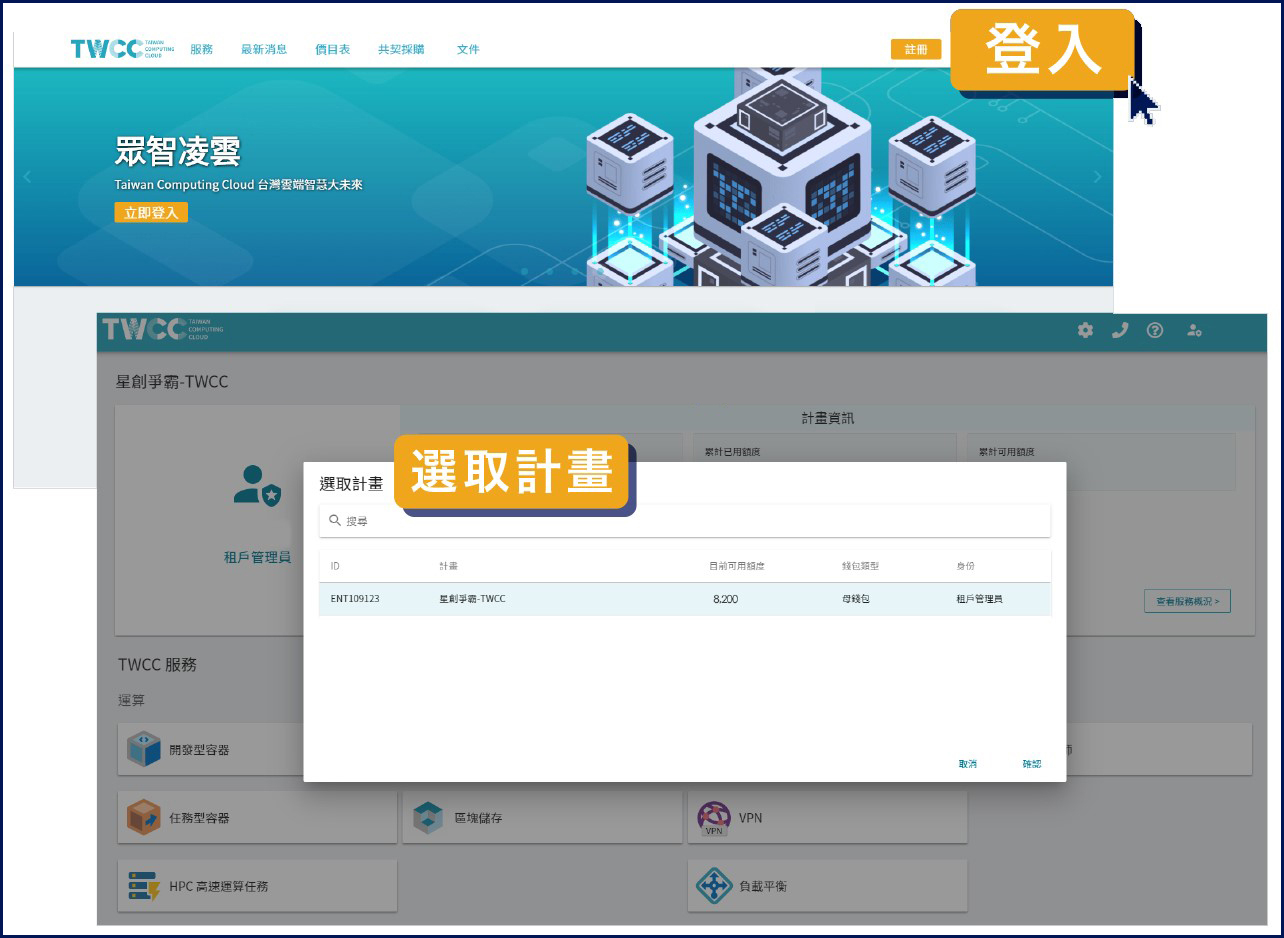Click the tenant admin avatar icon above 租戶管理員
The width and height of the screenshot is (1284, 938).
tap(257, 485)
